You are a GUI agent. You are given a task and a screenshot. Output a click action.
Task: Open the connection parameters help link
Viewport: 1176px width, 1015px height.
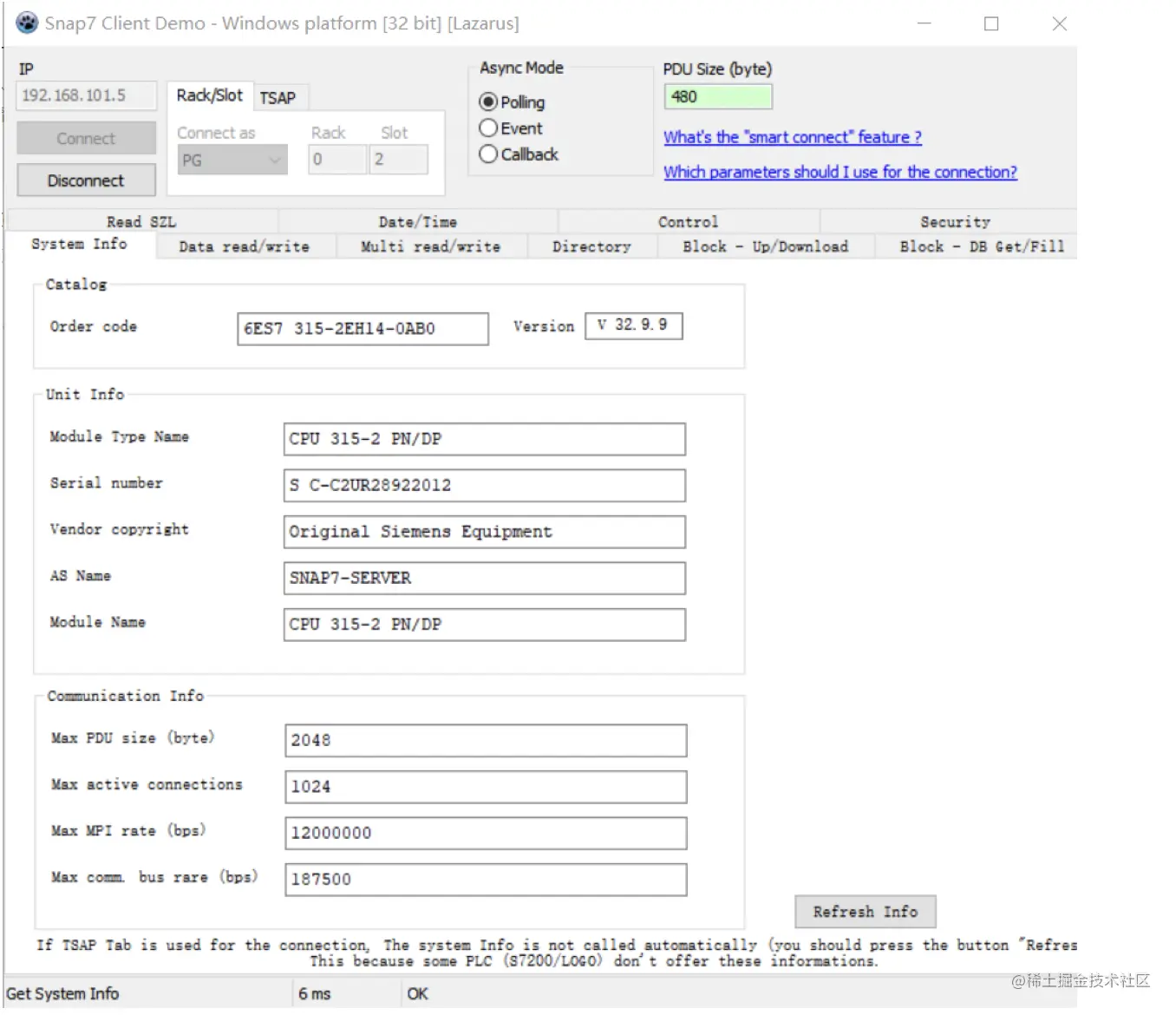[840, 172]
